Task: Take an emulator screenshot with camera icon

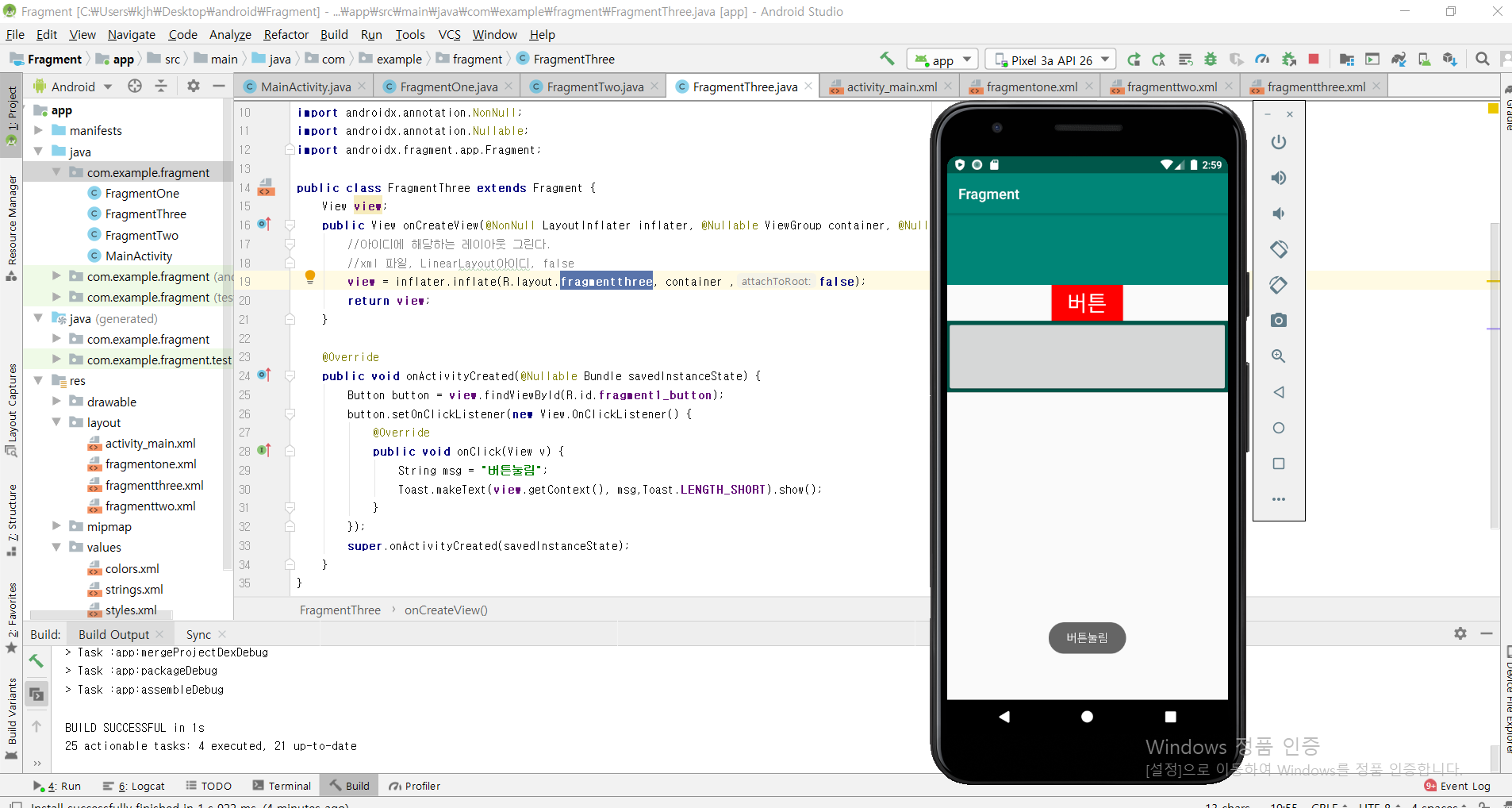Action: tap(1279, 321)
